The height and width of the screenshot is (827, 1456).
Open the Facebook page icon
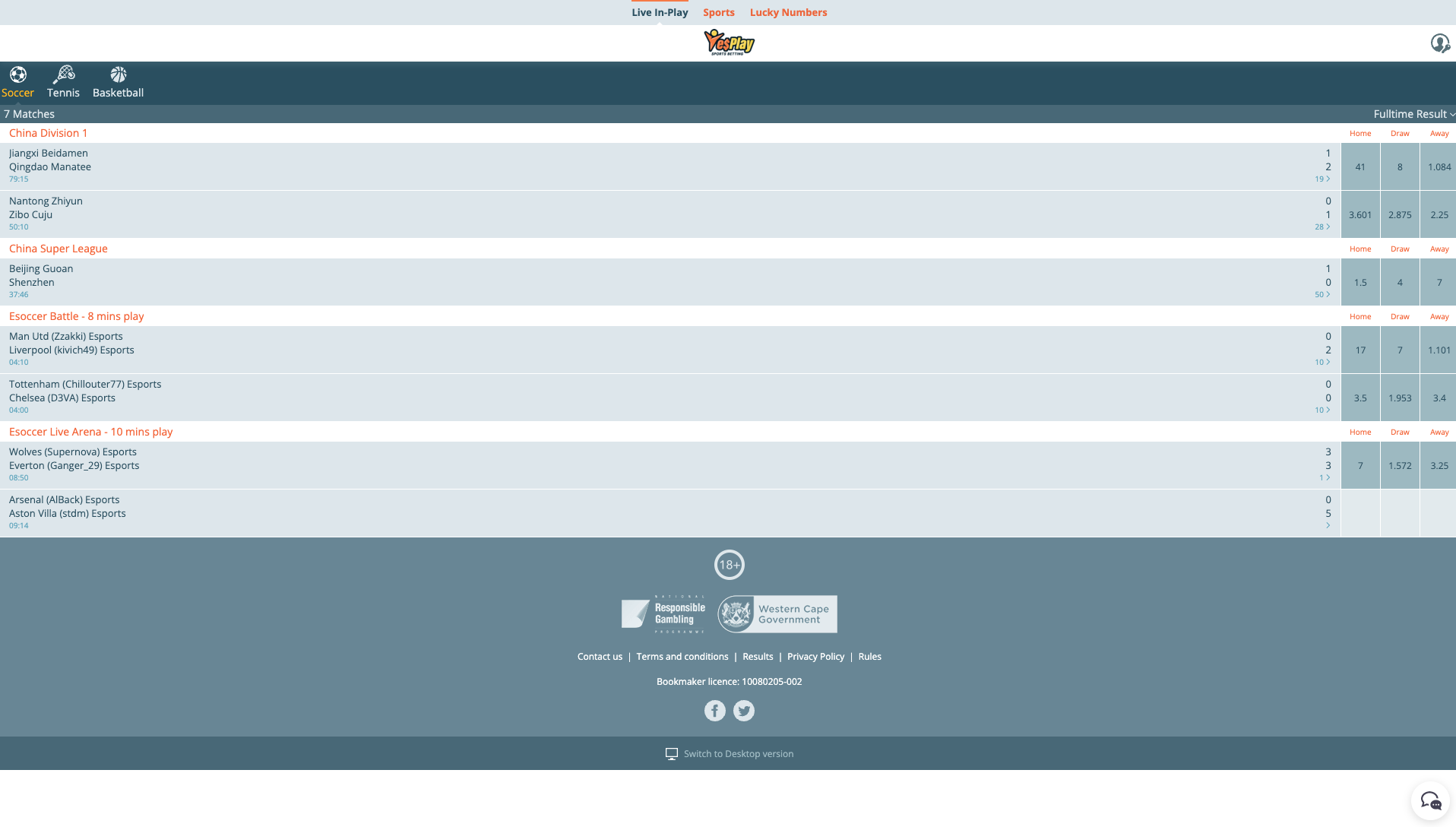tap(715, 711)
